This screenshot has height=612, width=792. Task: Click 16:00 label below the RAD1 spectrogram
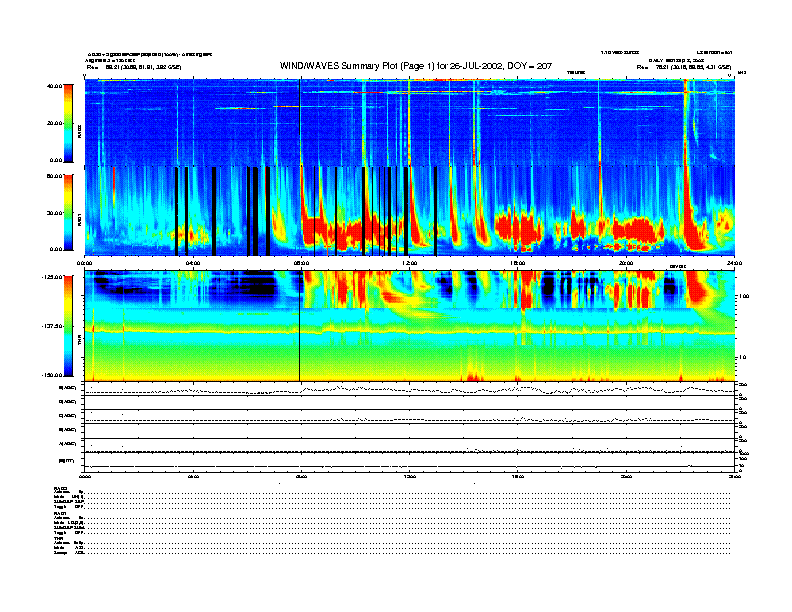pyautogui.click(x=518, y=263)
